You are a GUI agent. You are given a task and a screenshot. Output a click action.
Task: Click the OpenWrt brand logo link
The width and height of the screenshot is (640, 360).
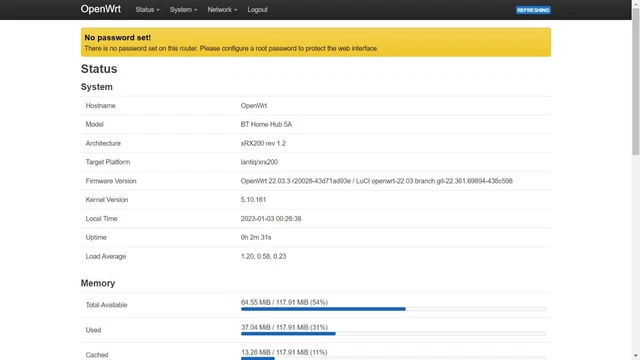coord(100,9)
